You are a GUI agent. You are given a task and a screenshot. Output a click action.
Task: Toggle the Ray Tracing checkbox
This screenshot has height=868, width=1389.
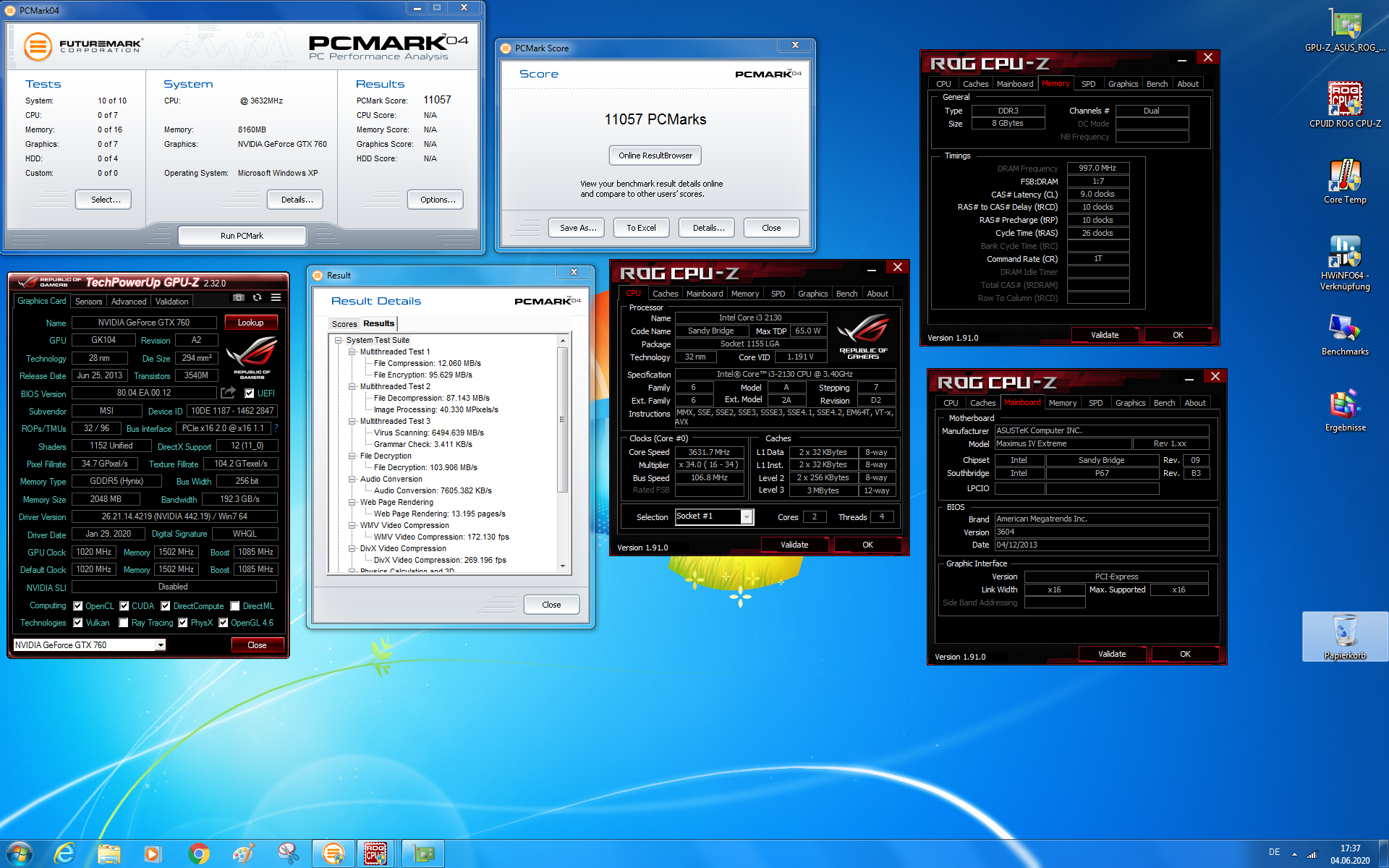coord(124,623)
